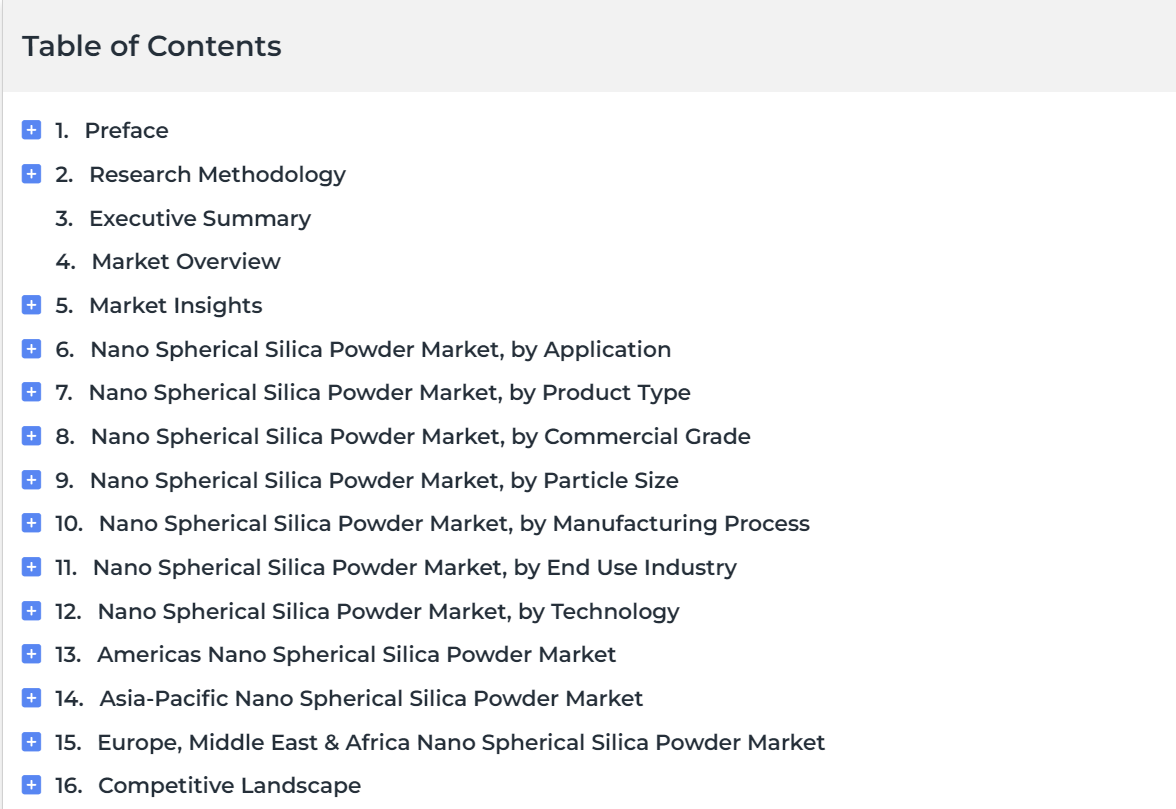Expand Research Methodology with plus icon

(32, 174)
